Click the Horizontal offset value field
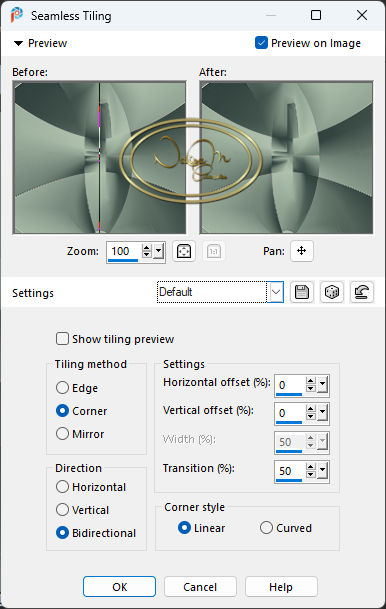This screenshot has height=609, width=386. coord(290,385)
